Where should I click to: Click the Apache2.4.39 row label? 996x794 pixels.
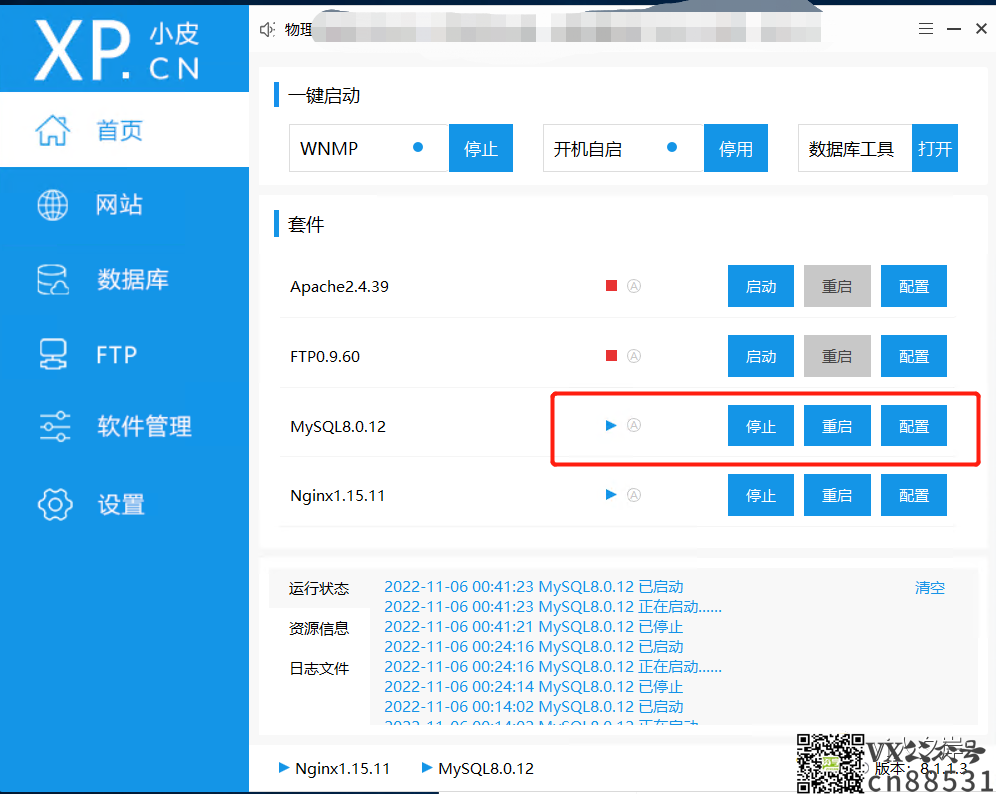[x=339, y=286]
